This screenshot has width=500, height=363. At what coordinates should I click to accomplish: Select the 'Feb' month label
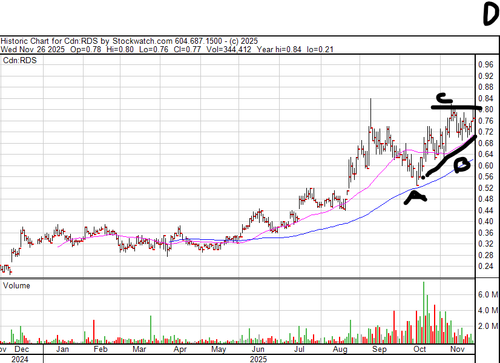pos(100,349)
